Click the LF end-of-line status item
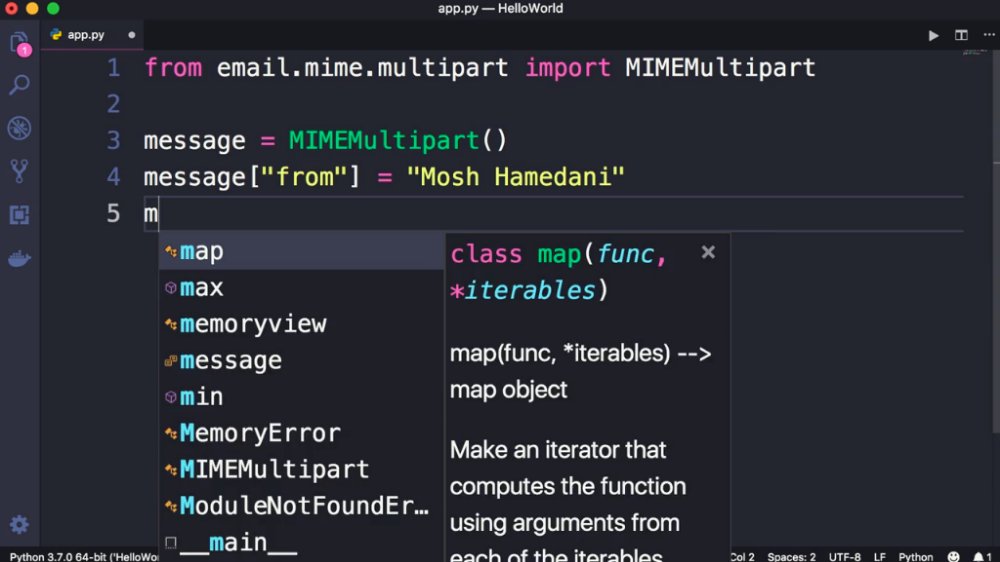 click(879, 556)
